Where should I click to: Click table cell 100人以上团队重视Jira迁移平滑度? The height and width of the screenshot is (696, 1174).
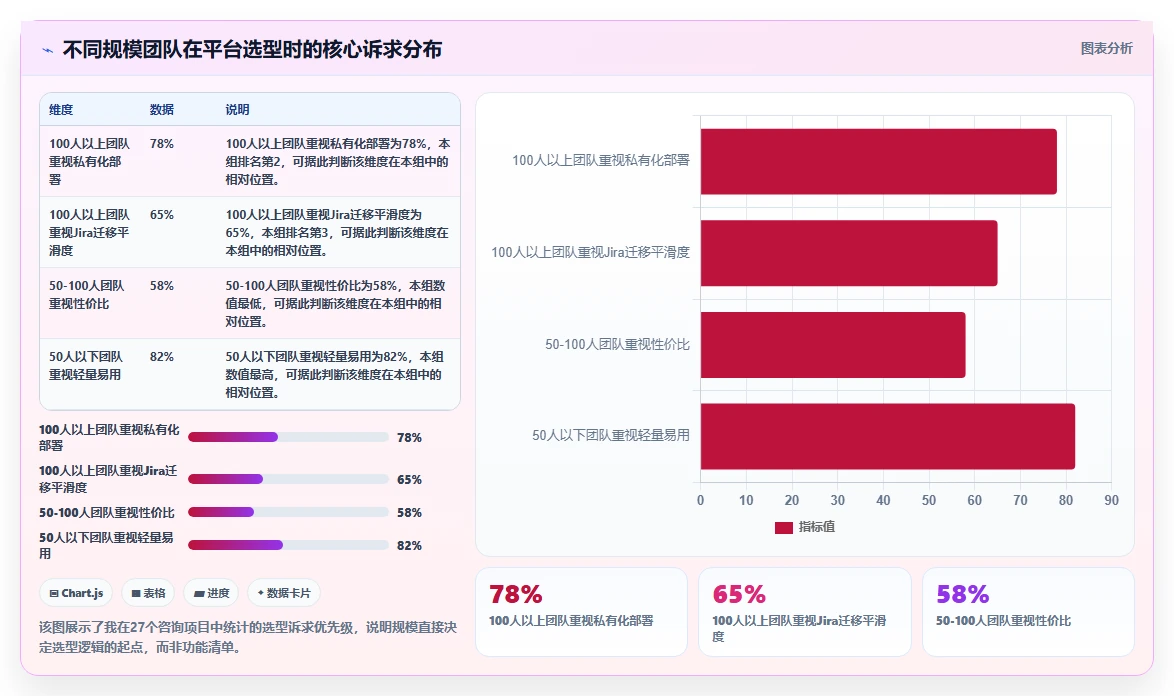tap(90, 233)
